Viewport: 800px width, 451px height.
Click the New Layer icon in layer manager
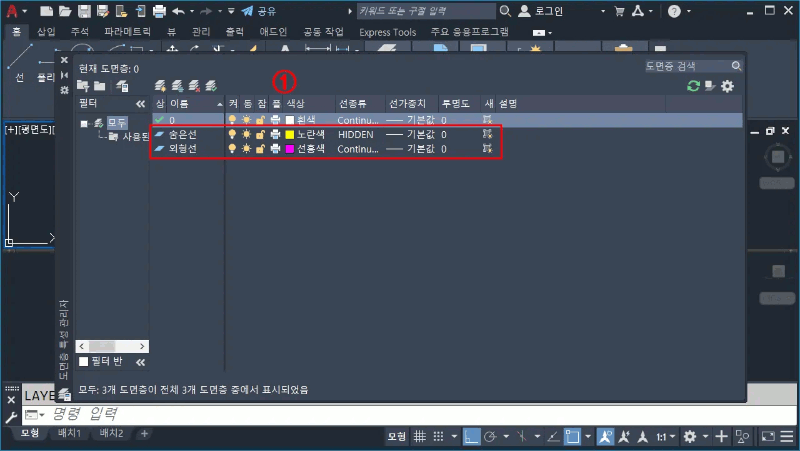(161, 86)
